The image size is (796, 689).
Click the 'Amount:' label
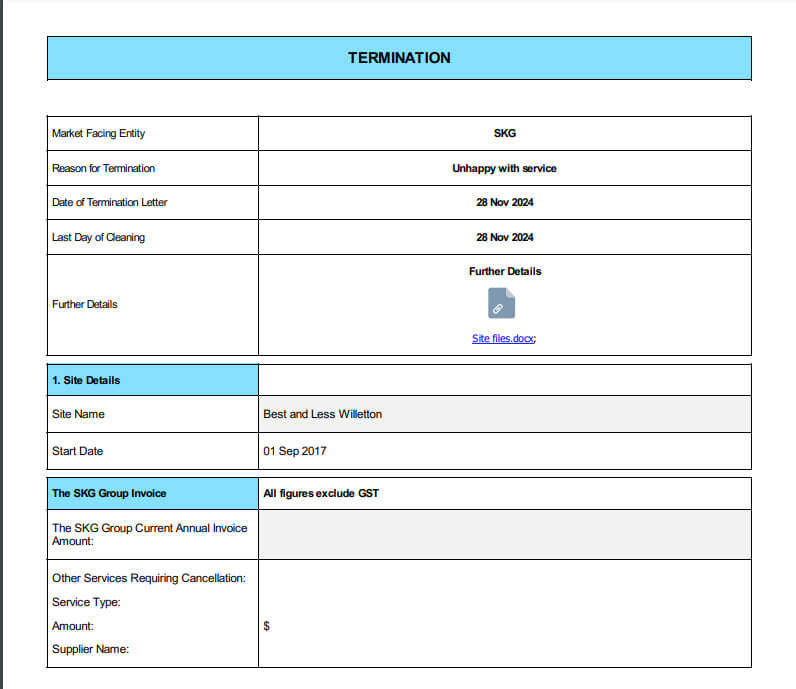(x=73, y=626)
